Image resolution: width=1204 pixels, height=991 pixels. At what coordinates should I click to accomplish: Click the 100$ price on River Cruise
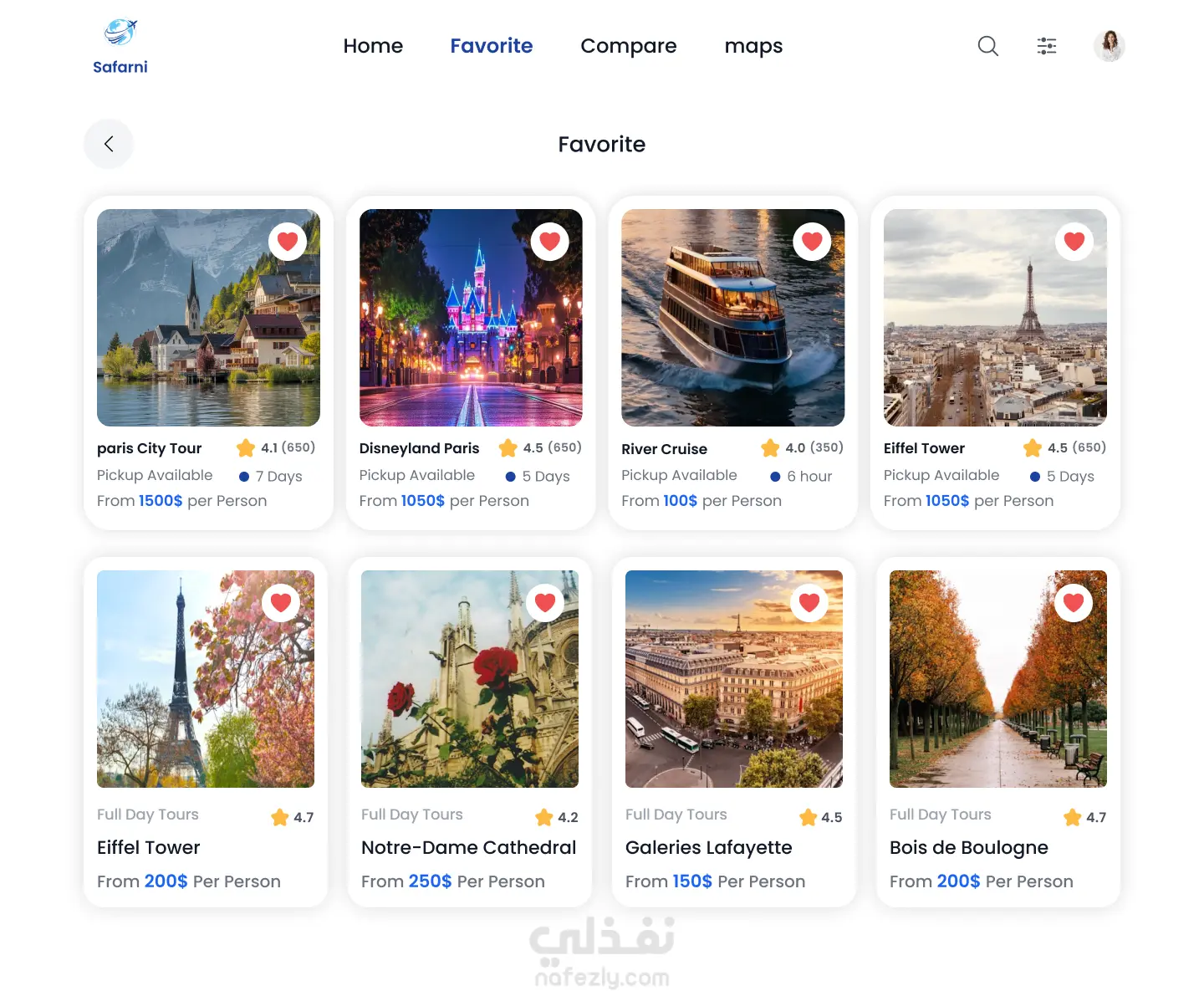[x=680, y=501]
